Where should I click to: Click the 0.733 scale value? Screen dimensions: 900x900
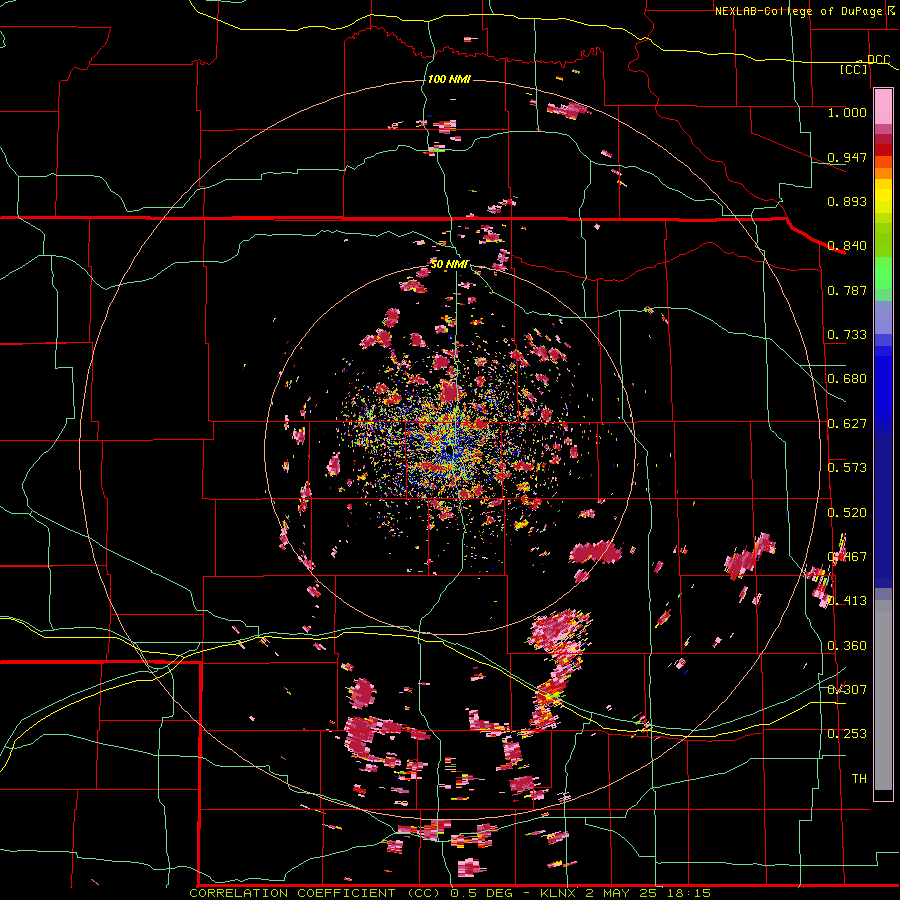pos(847,335)
